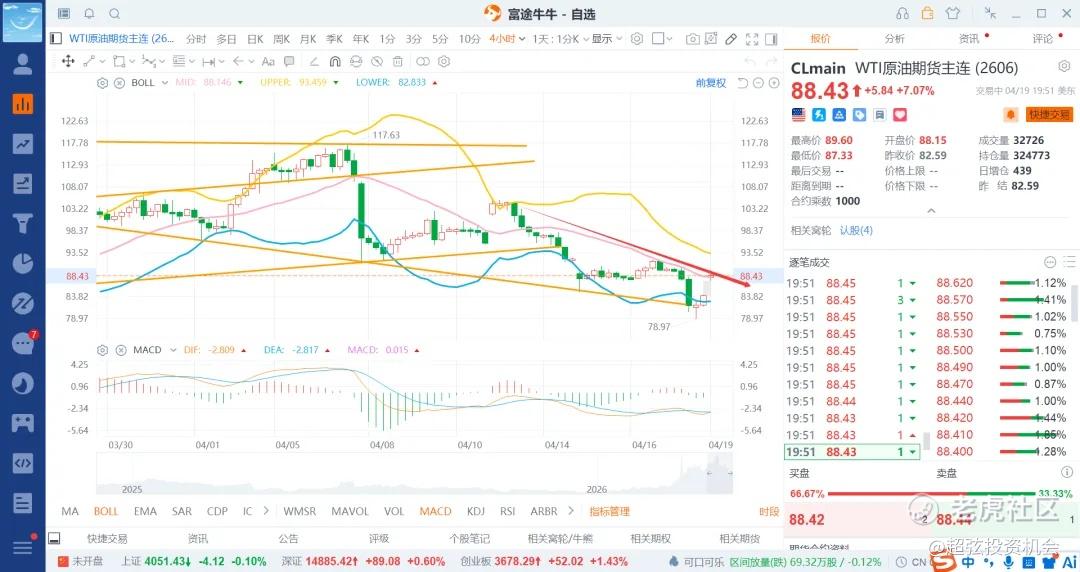Click the 前复权 adjustment link
Image resolution: width=1080 pixels, height=572 pixels.
pos(711,83)
